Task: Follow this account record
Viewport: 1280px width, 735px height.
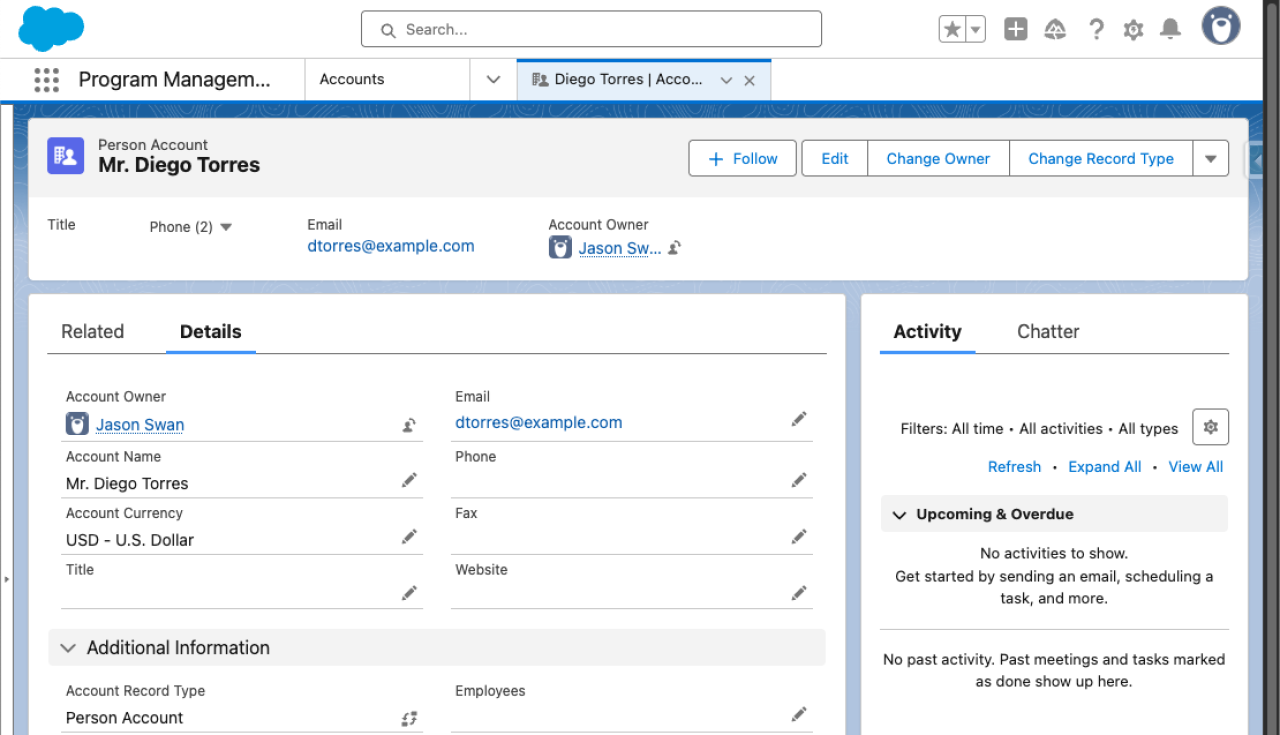Action: pyautogui.click(x=742, y=158)
